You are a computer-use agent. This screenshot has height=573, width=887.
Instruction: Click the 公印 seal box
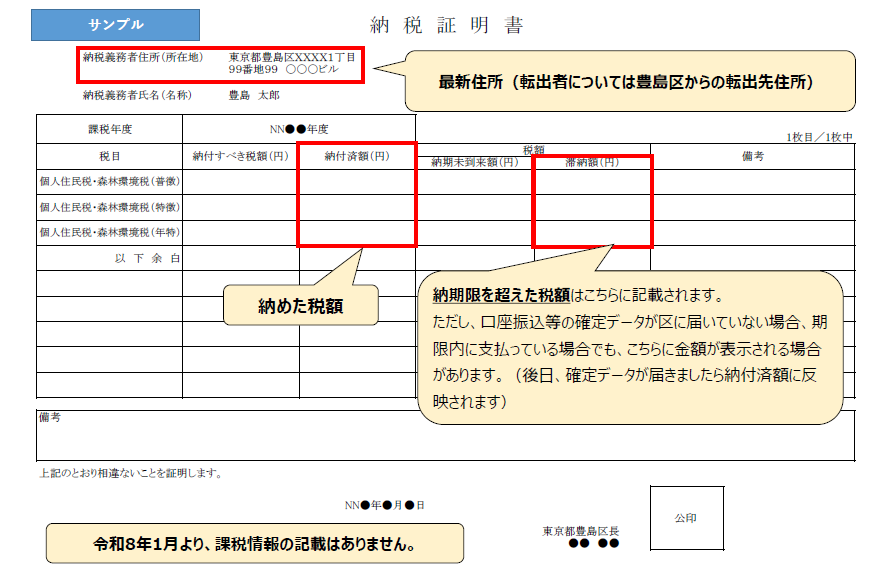[x=687, y=518]
